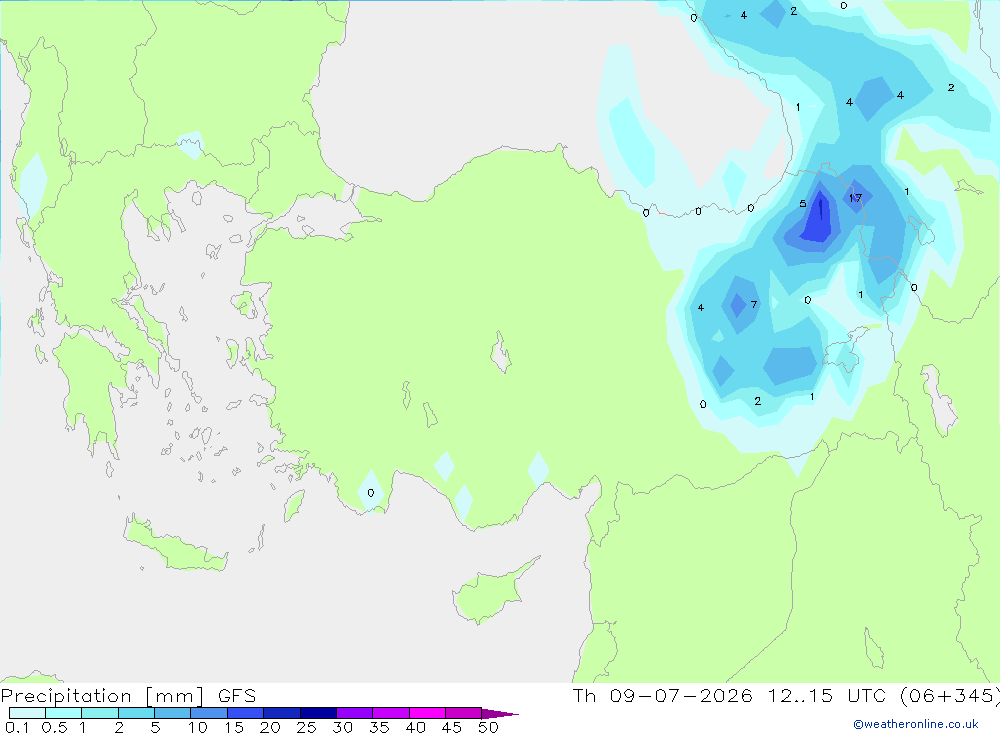
Task: Click the date text 'Th 09-07-2026'
Action: point(663,695)
